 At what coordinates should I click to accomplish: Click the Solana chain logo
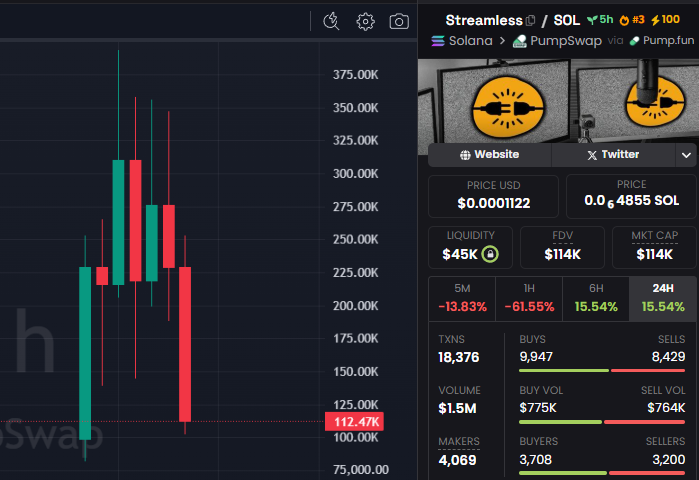click(438, 41)
